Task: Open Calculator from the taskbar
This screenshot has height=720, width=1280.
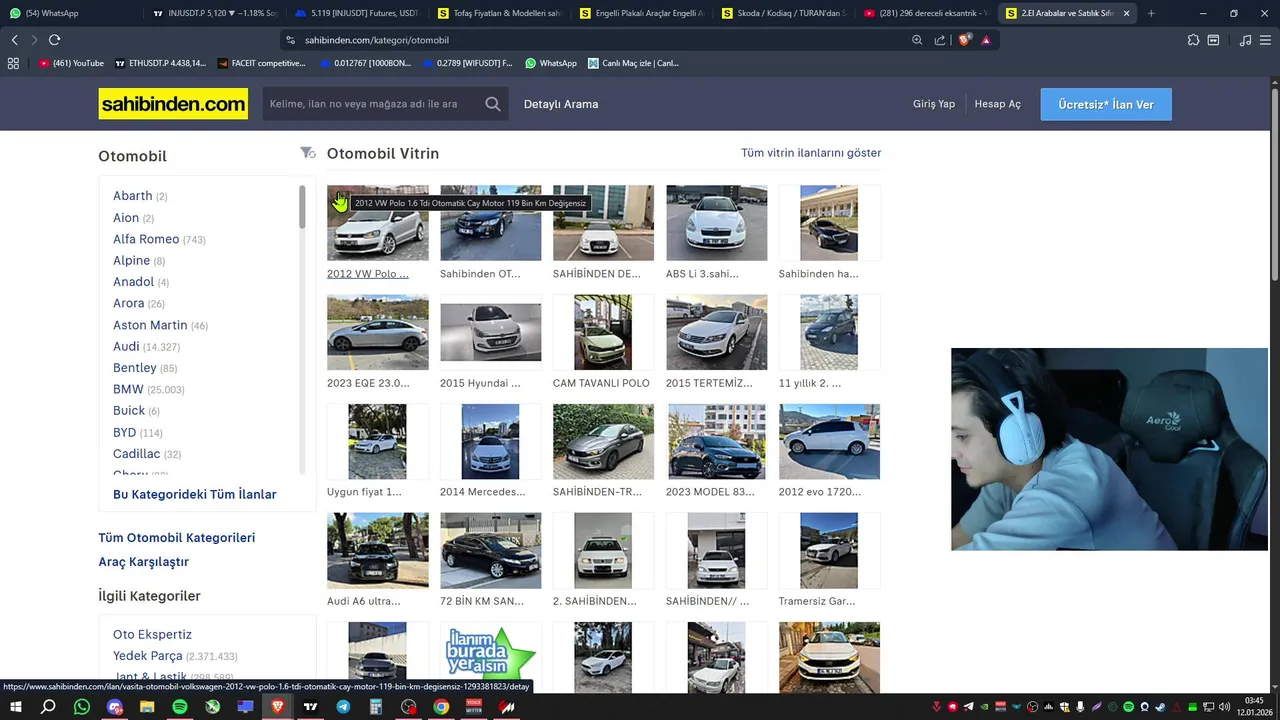Action: tap(376, 707)
